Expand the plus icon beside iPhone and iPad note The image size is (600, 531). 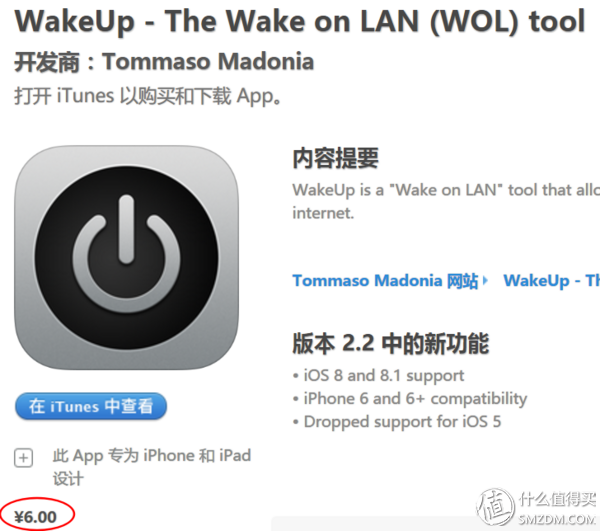point(24,458)
